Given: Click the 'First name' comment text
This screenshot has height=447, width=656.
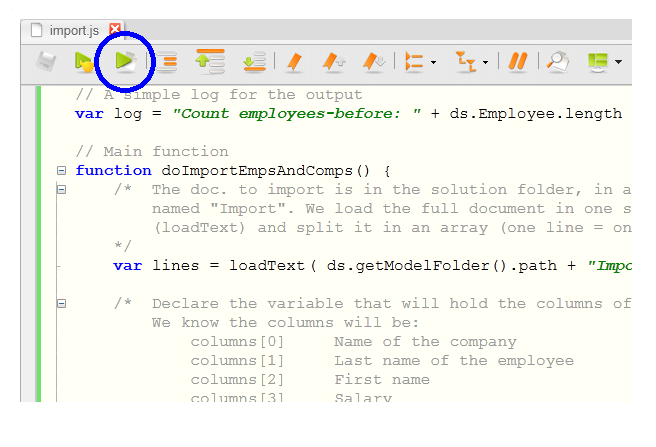Looking at the screenshot, I should [382, 380].
